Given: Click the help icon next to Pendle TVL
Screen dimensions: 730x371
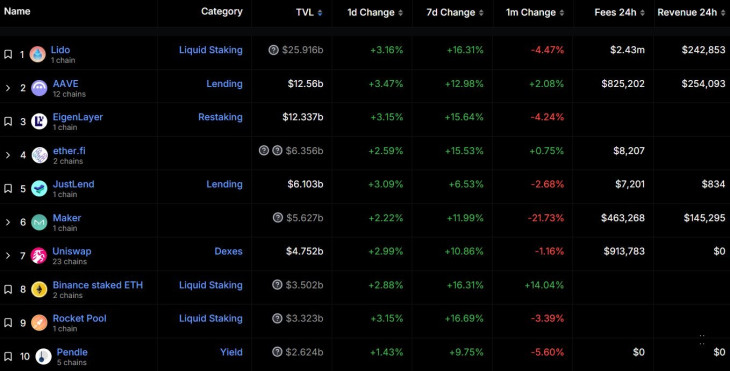Looking at the screenshot, I should click(x=277, y=352).
